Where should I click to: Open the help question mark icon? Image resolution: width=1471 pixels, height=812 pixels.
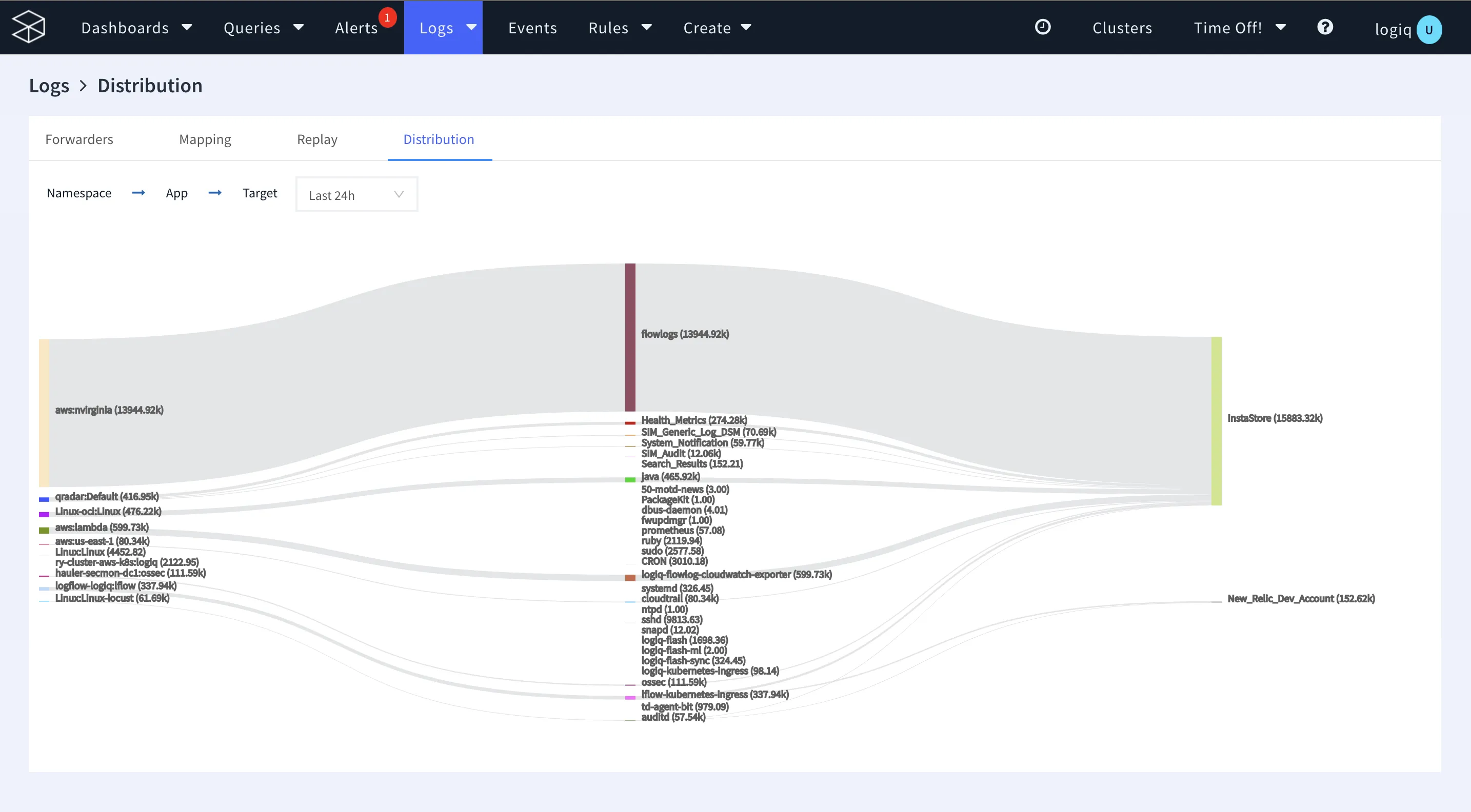1325,27
